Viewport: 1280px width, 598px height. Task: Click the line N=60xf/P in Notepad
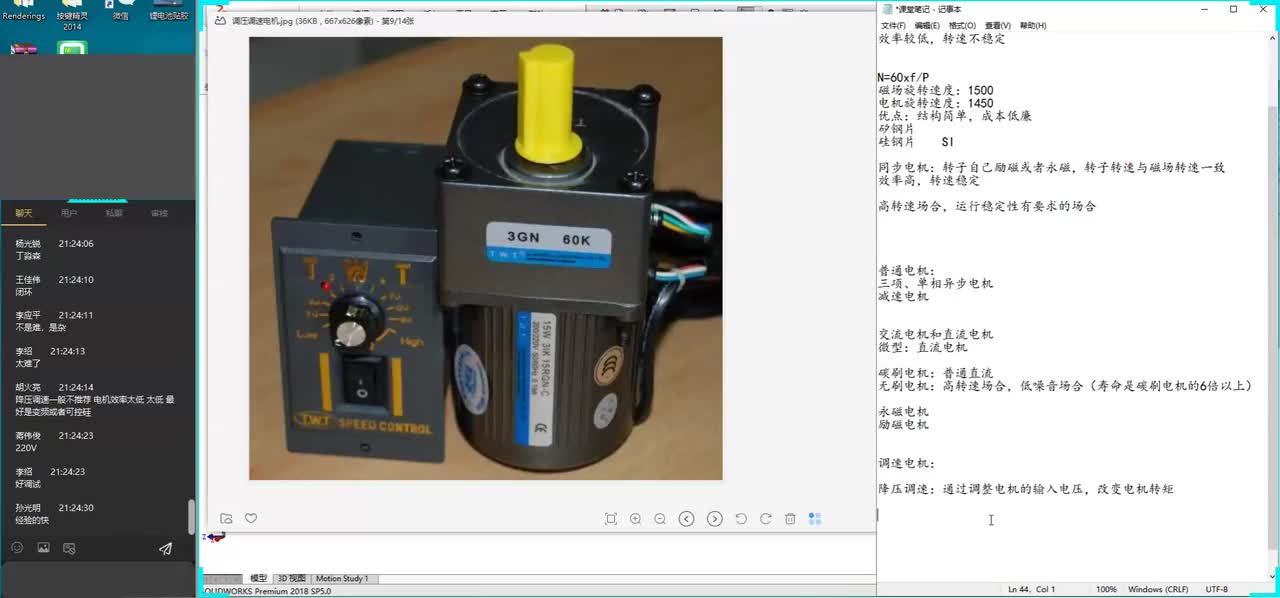[x=903, y=78]
